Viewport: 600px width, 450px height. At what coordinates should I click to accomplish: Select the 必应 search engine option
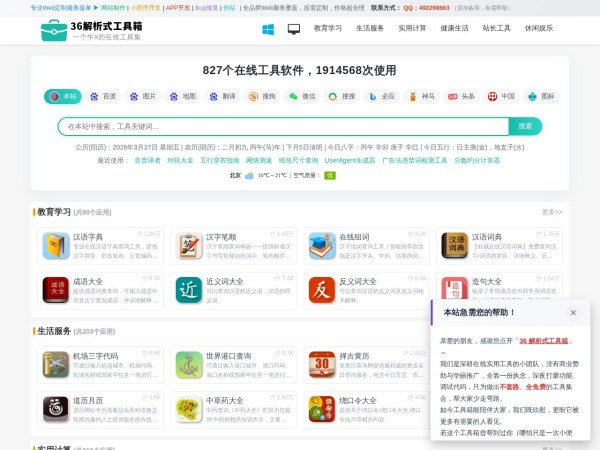pyautogui.click(x=382, y=96)
